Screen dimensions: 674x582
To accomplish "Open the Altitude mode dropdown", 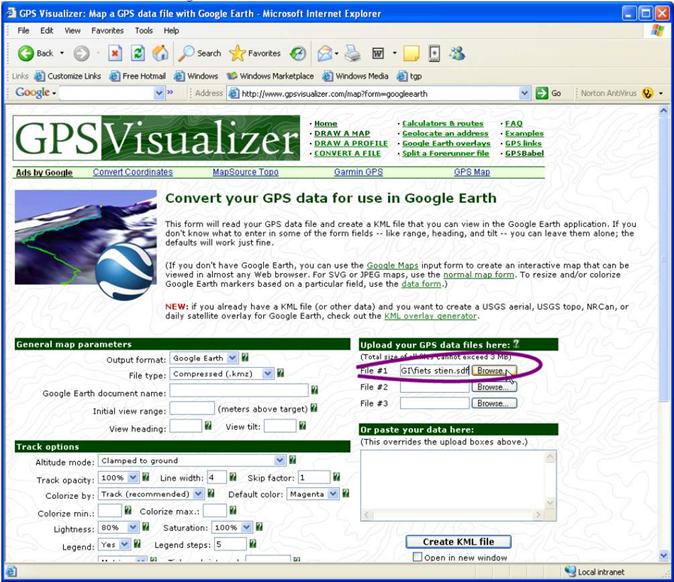I will [x=192, y=460].
